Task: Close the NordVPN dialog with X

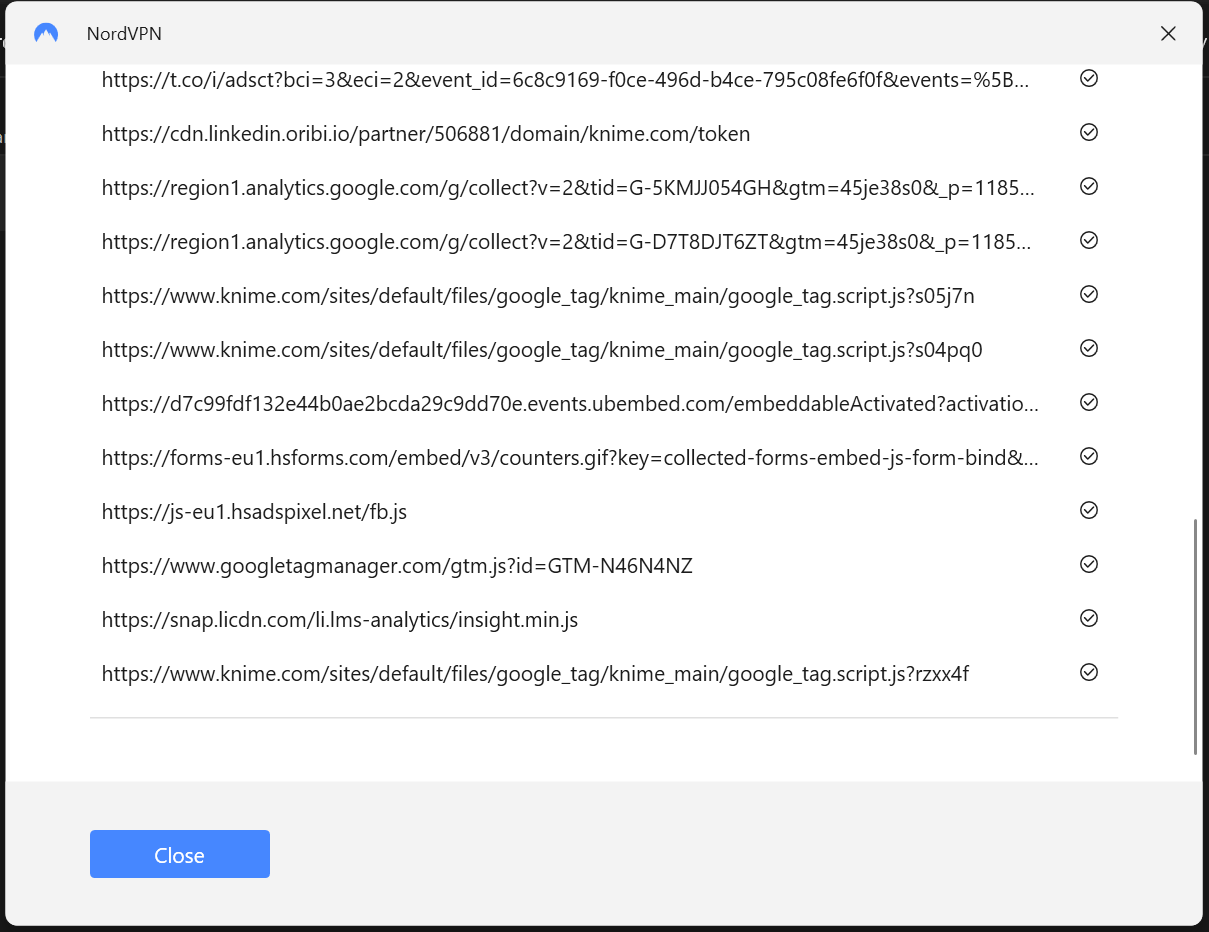Action: point(1167,33)
